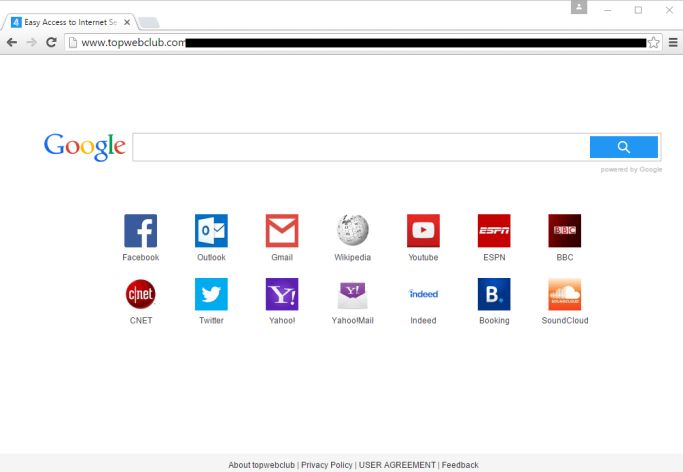The height and width of the screenshot is (472, 683).
Task: Maximize the browser window
Action: tap(638, 10)
